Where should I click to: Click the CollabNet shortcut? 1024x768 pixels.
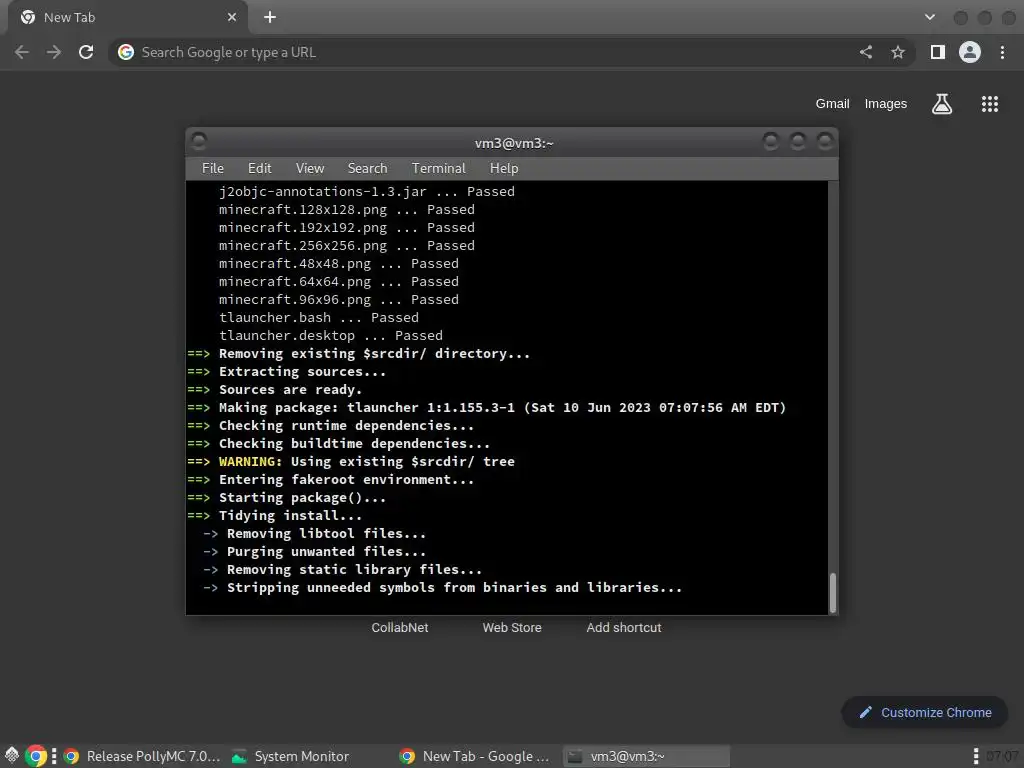point(400,628)
